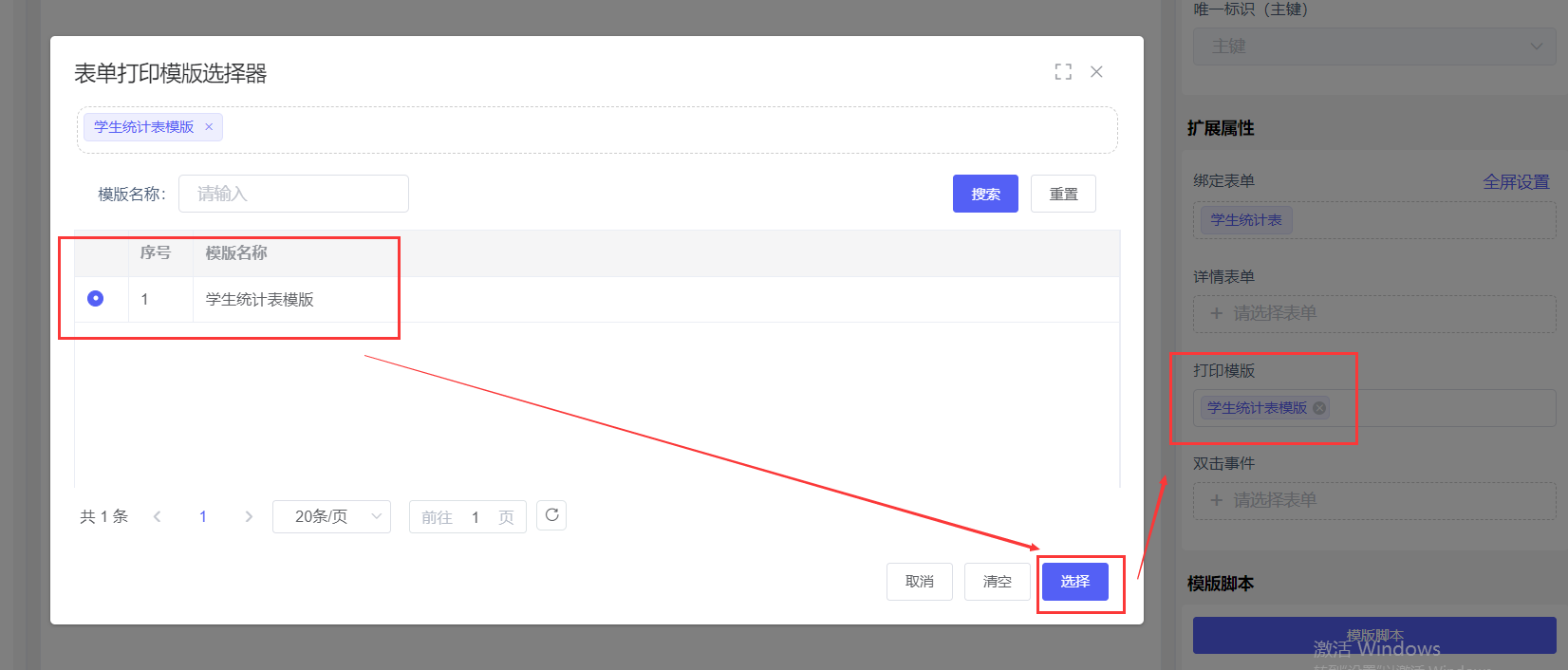Close the print template selector dialog
The height and width of the screenshot is (670, 1568).
tap(1096, 72)
